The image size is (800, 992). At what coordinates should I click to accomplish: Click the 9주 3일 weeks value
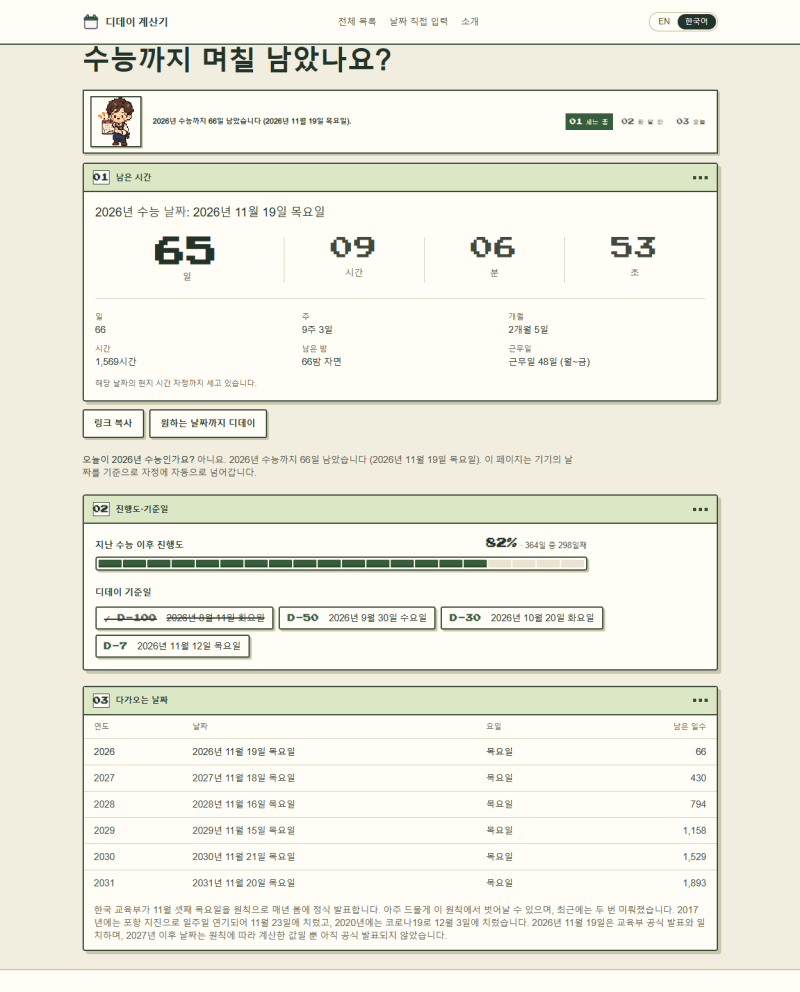click(x=317, y=330)
